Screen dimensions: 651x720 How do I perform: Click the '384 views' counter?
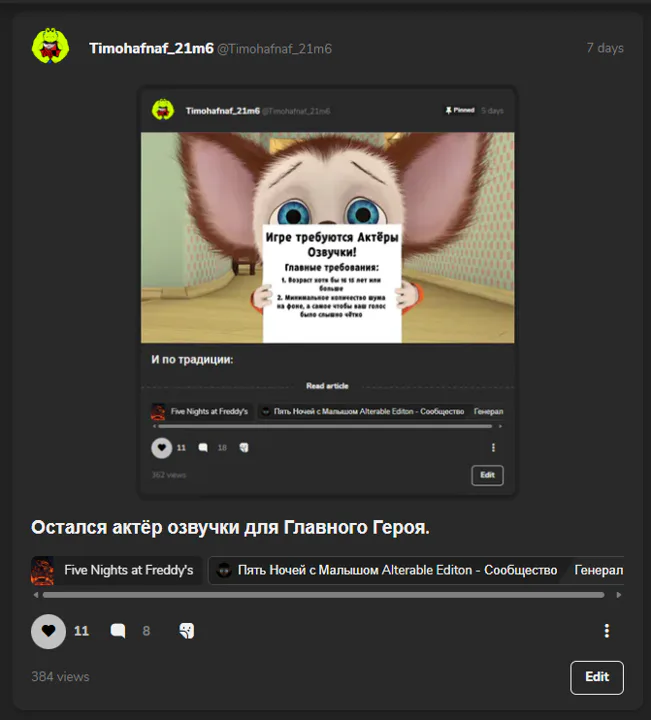click(60, 676)
